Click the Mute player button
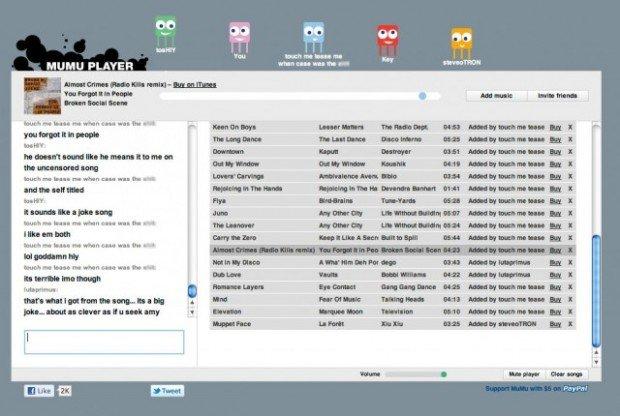The image size is (620, 416). pyautogui.click(x=524, y=374)
